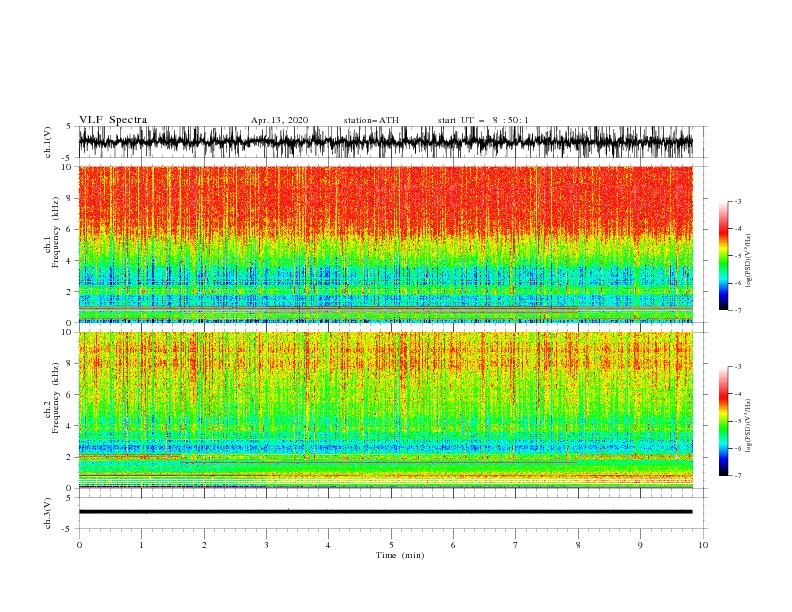Click the ch.1 spectrogram plot area

[x=386, y=244]
